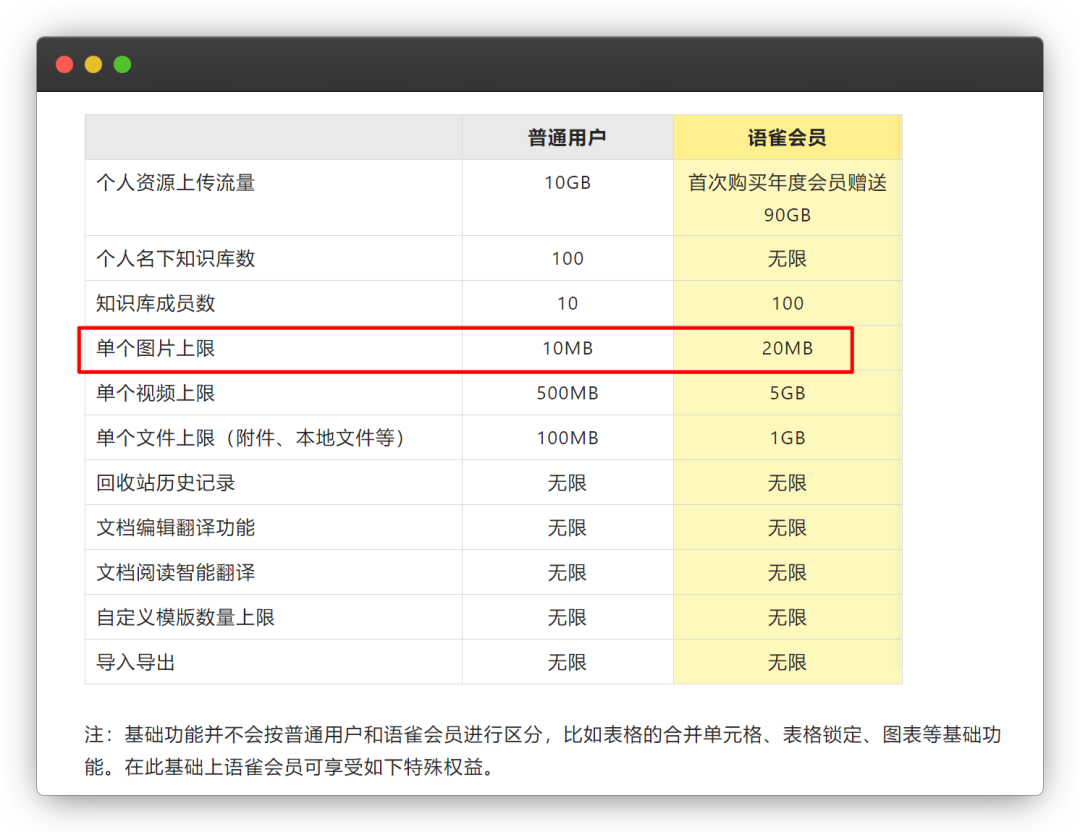This screenshot has width=1080, height=832.
Task: Click 普通用户 无限 for 文档编辑翻译功能
Action: coord(568,528)
